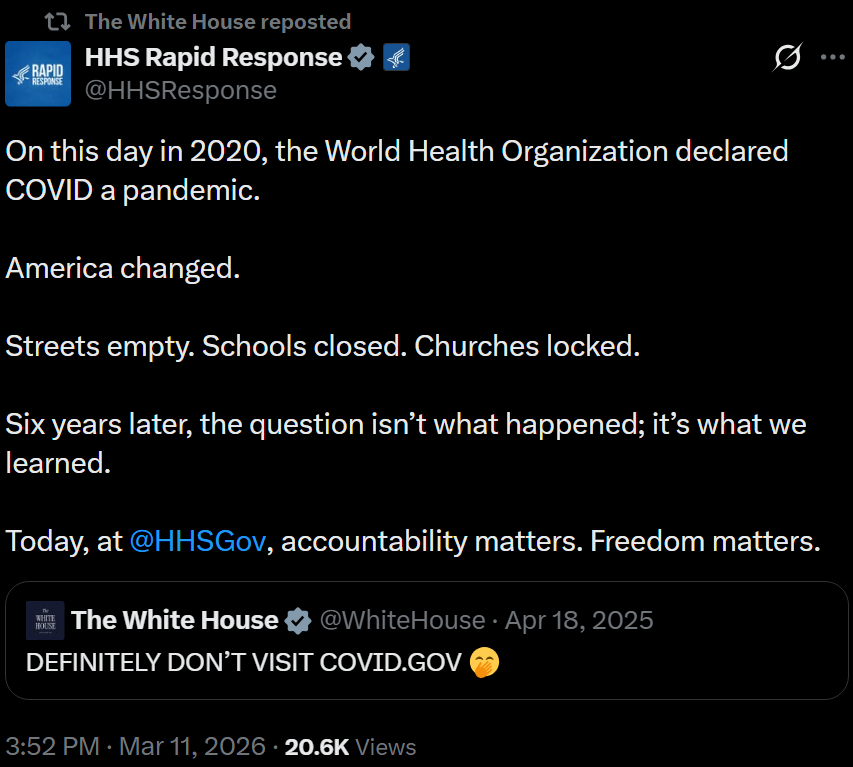853x767 pixels.
Task: Open the @HHSResponse handle
Action: pyautogui.click(x=180, y=90)
